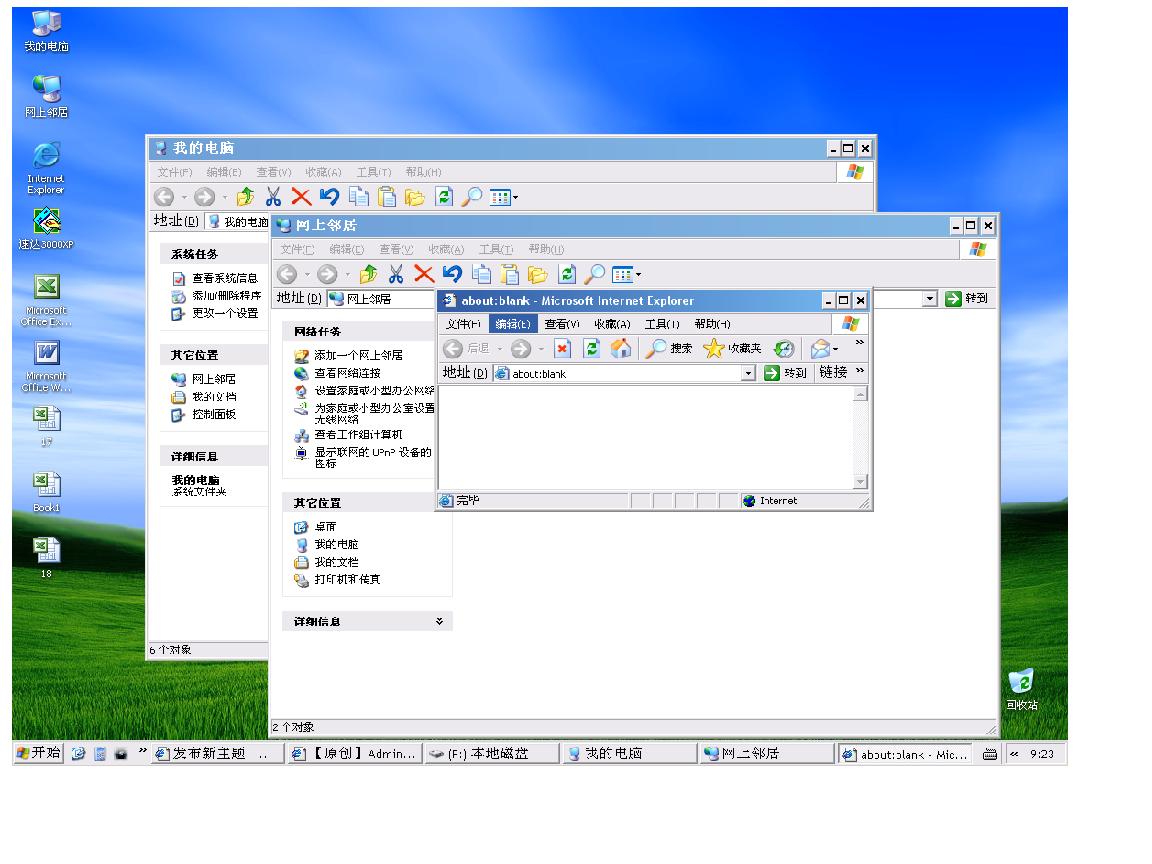The height and width of the screenshot is (864, 1152).
Task: Expand 详细信息 panel in 网上邻居 window
Action: coord(439,622)
